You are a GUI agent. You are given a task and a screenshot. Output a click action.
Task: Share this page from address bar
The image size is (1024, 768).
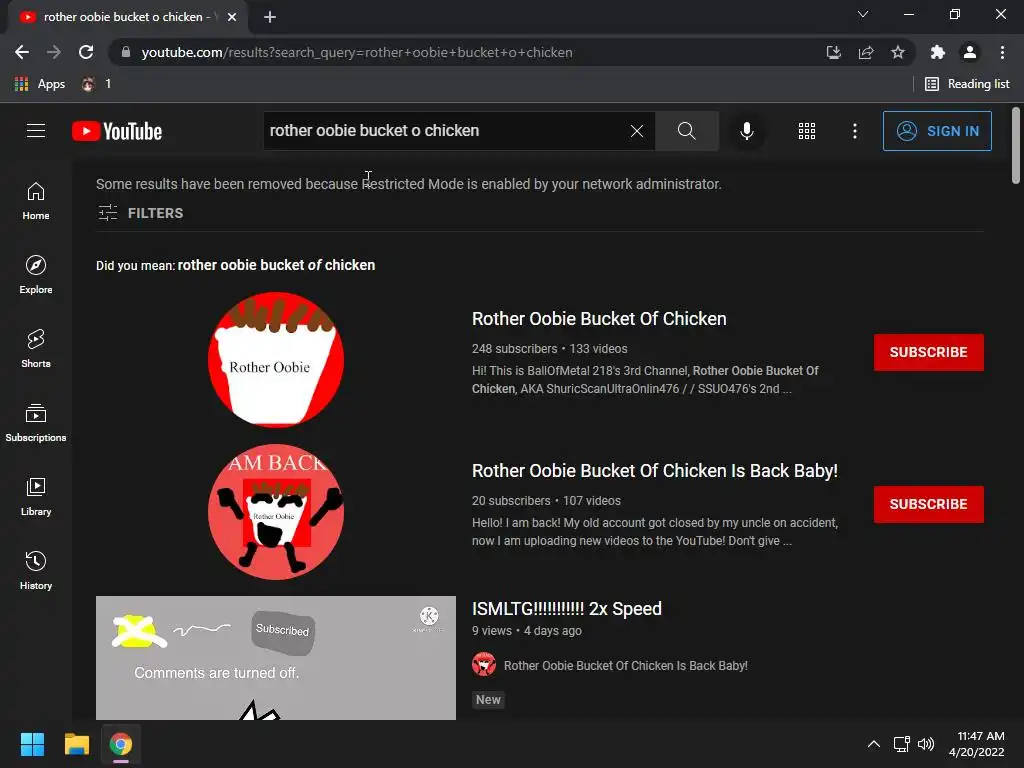[866, 52]
